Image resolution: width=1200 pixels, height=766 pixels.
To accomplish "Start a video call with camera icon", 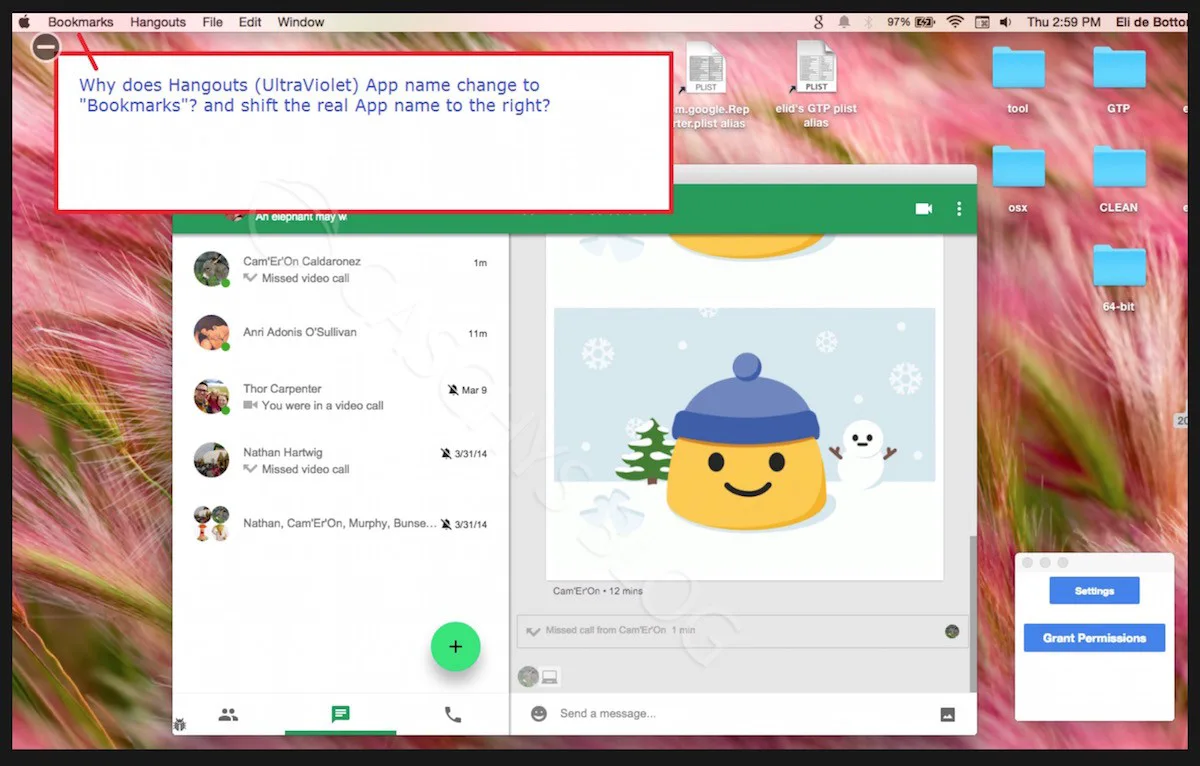I will (923, 209).
